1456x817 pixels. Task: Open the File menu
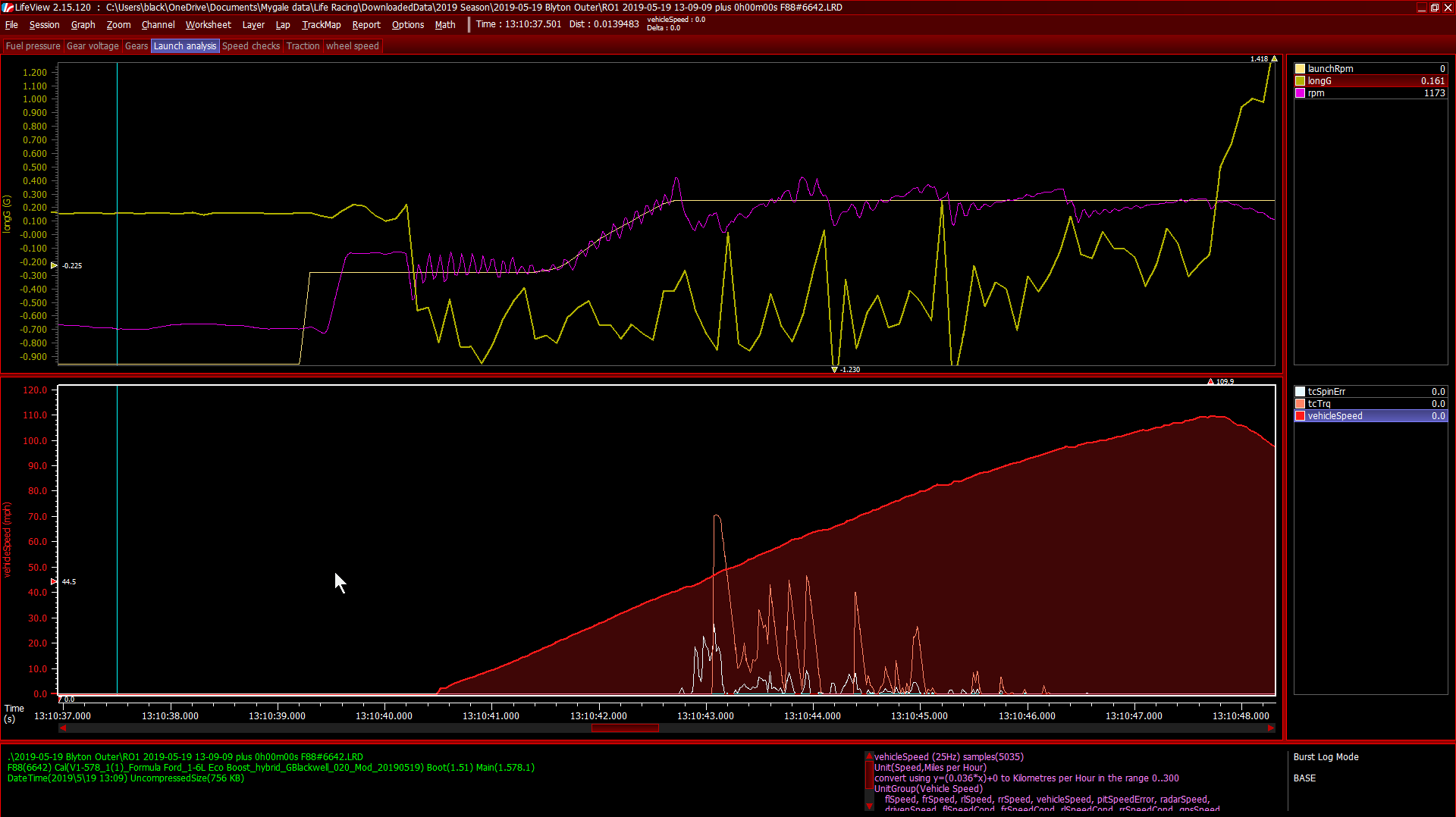11,25
